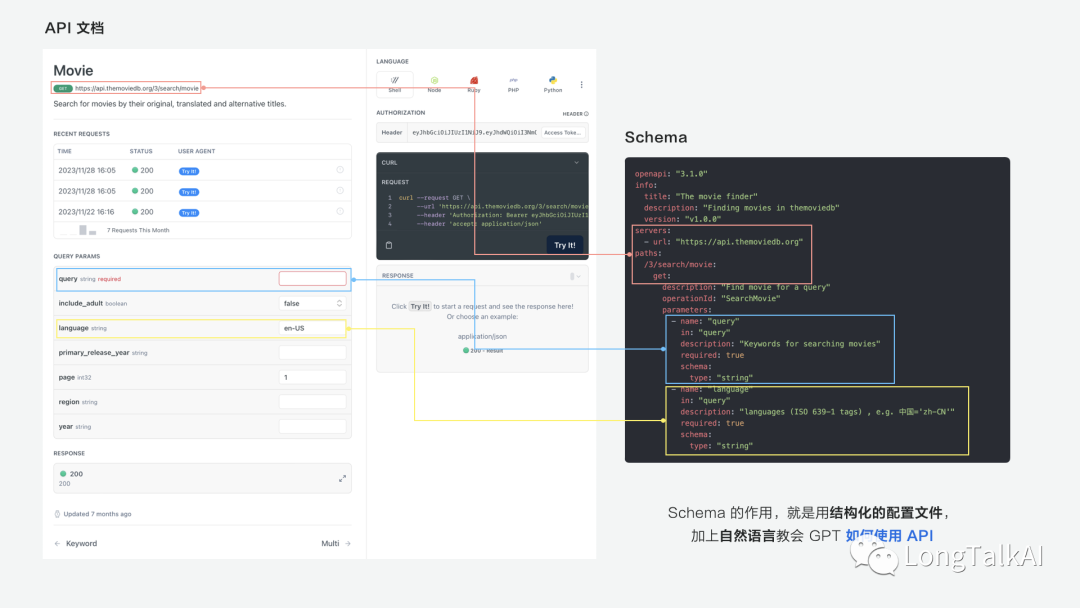1080x608 pixels.
Task: Click the 200 response status row
Action: 202,478
